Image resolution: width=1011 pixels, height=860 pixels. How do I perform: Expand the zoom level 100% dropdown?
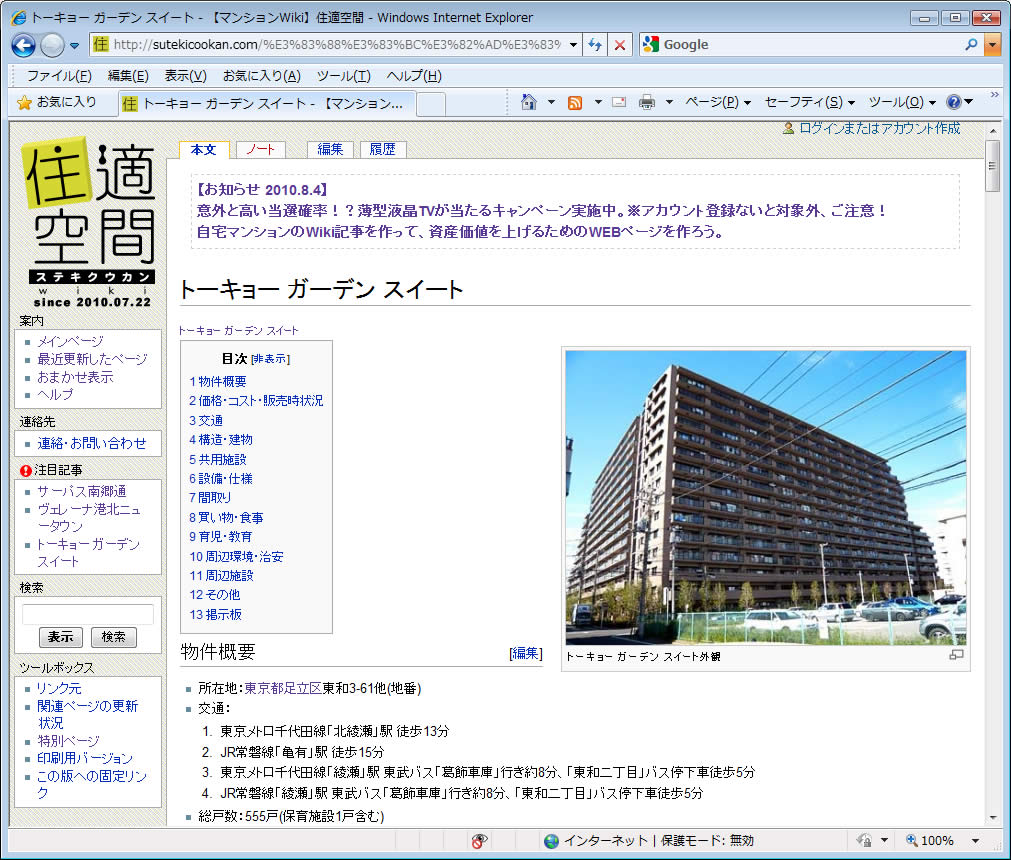click(975, 841)
